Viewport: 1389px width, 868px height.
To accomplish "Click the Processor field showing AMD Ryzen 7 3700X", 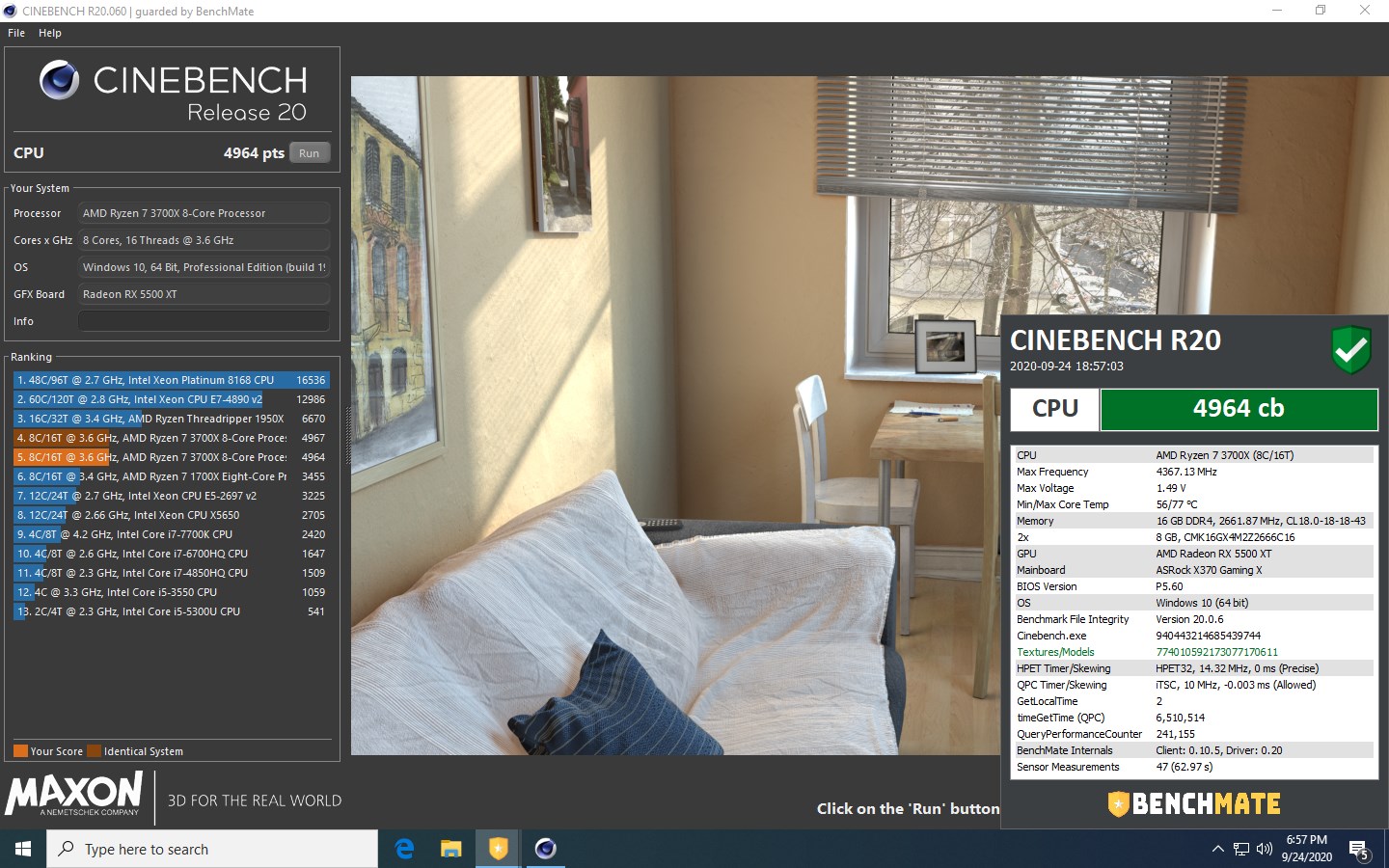I will coord(204,213).
